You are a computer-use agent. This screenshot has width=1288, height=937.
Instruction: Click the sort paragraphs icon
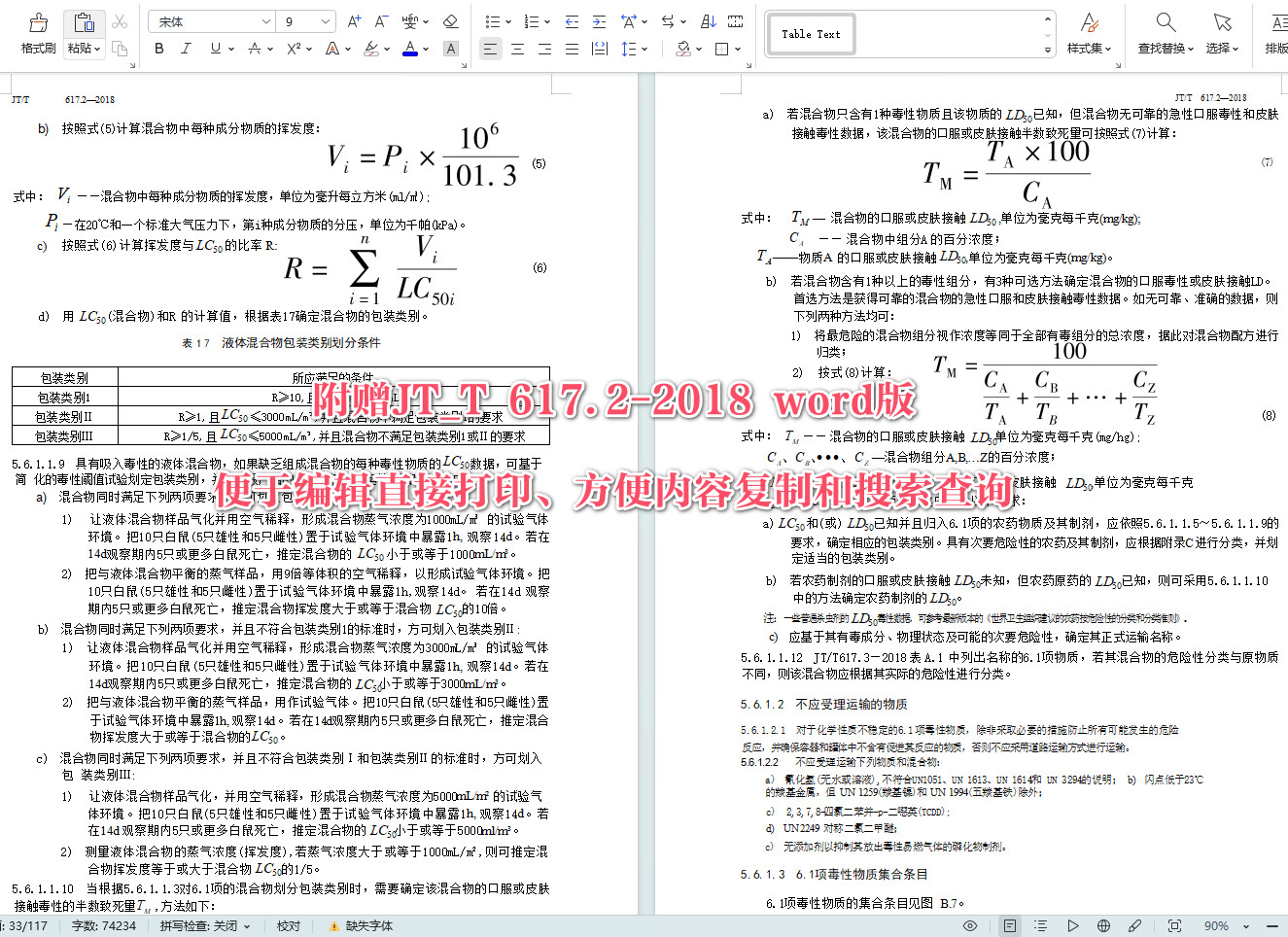pos(709,21)
